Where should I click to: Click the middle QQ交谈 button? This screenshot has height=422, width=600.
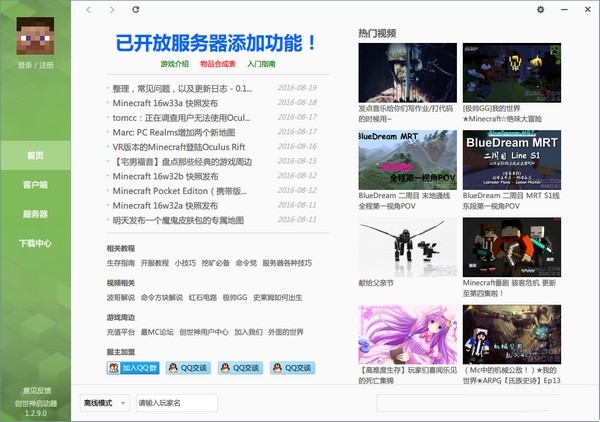click(240, 368)
